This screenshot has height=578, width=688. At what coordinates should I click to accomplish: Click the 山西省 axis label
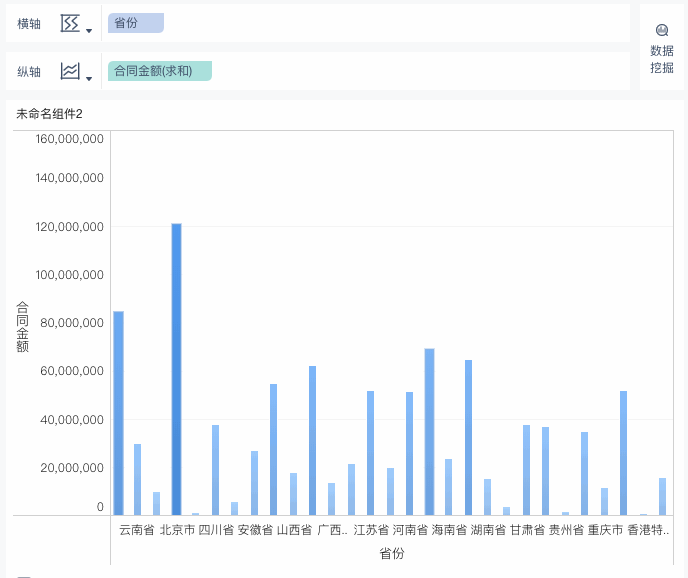[x=294, y=530]
